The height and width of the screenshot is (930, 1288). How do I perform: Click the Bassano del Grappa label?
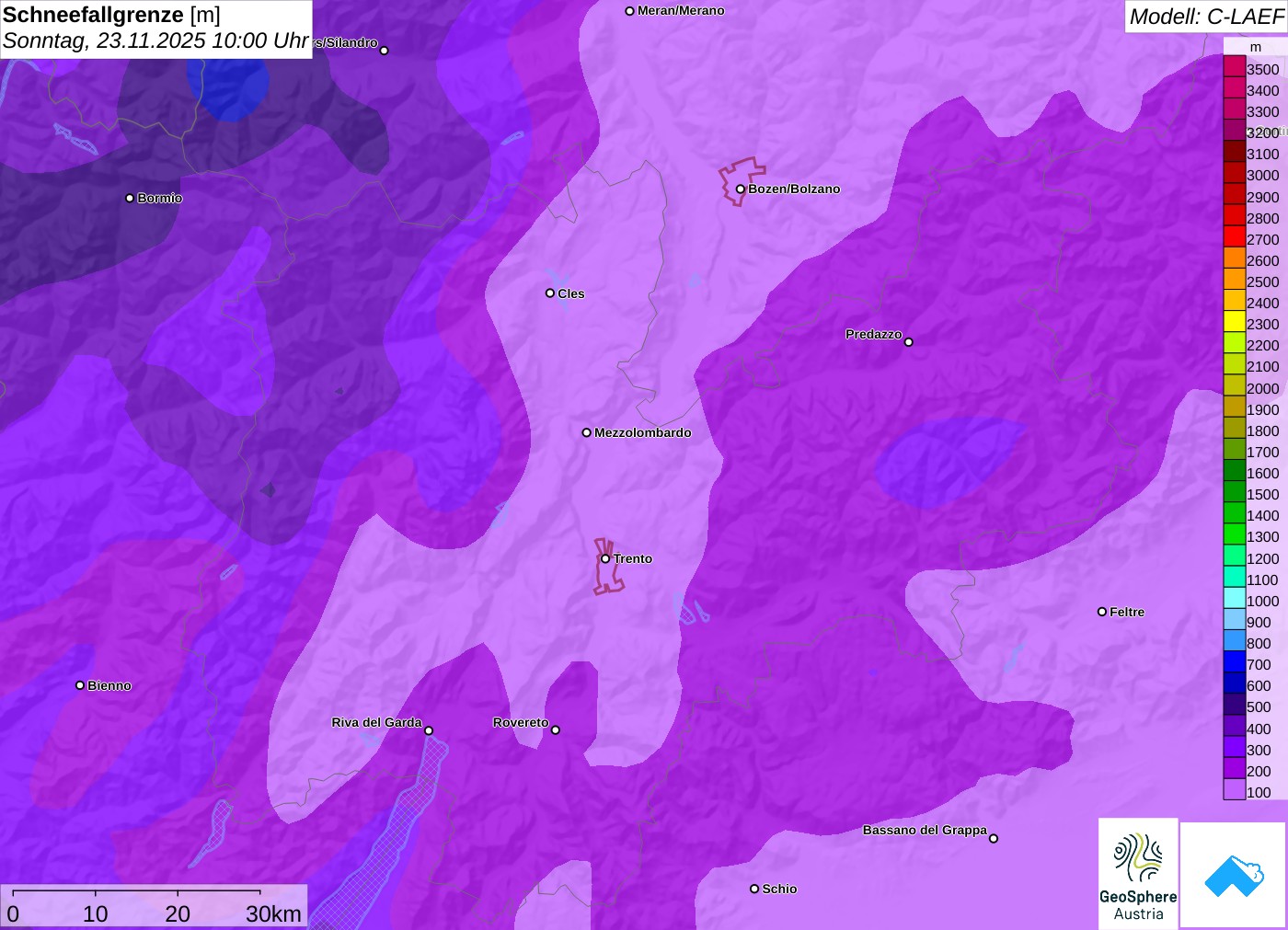pos(925,830)
